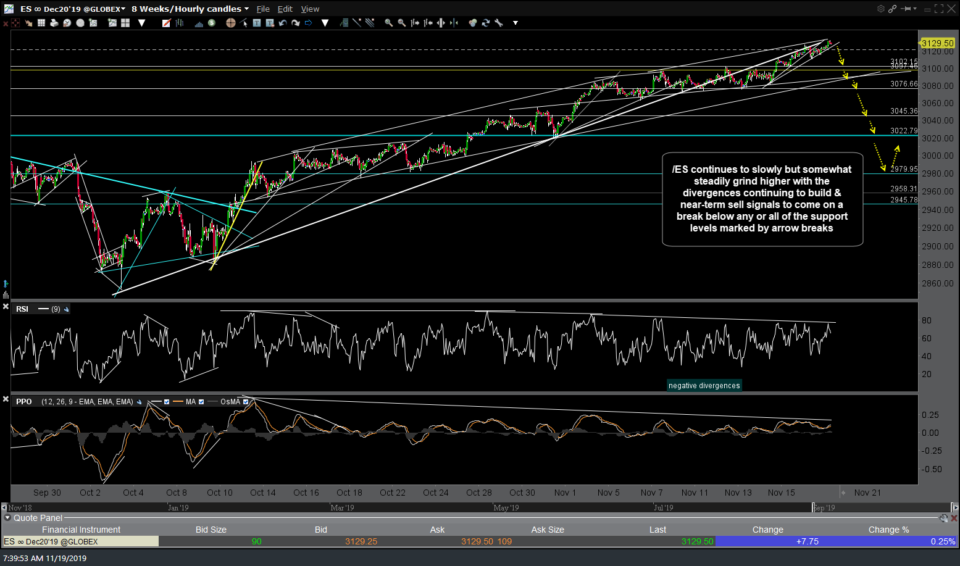Click the first text annotation T icon
Viewport: 960px width, 566px height.
pyautogui.click(x=257, y=23)
